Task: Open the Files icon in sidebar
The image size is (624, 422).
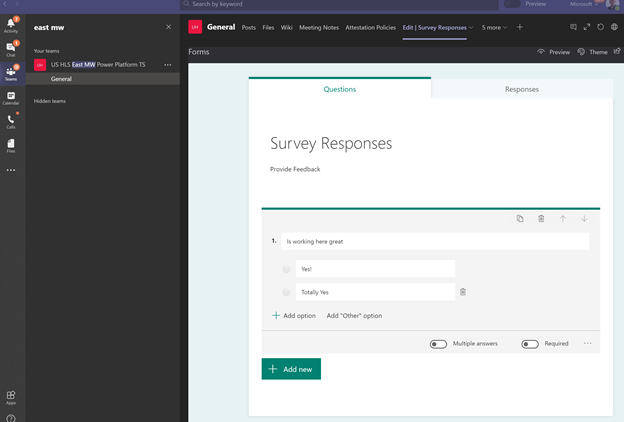Action: 11,145
